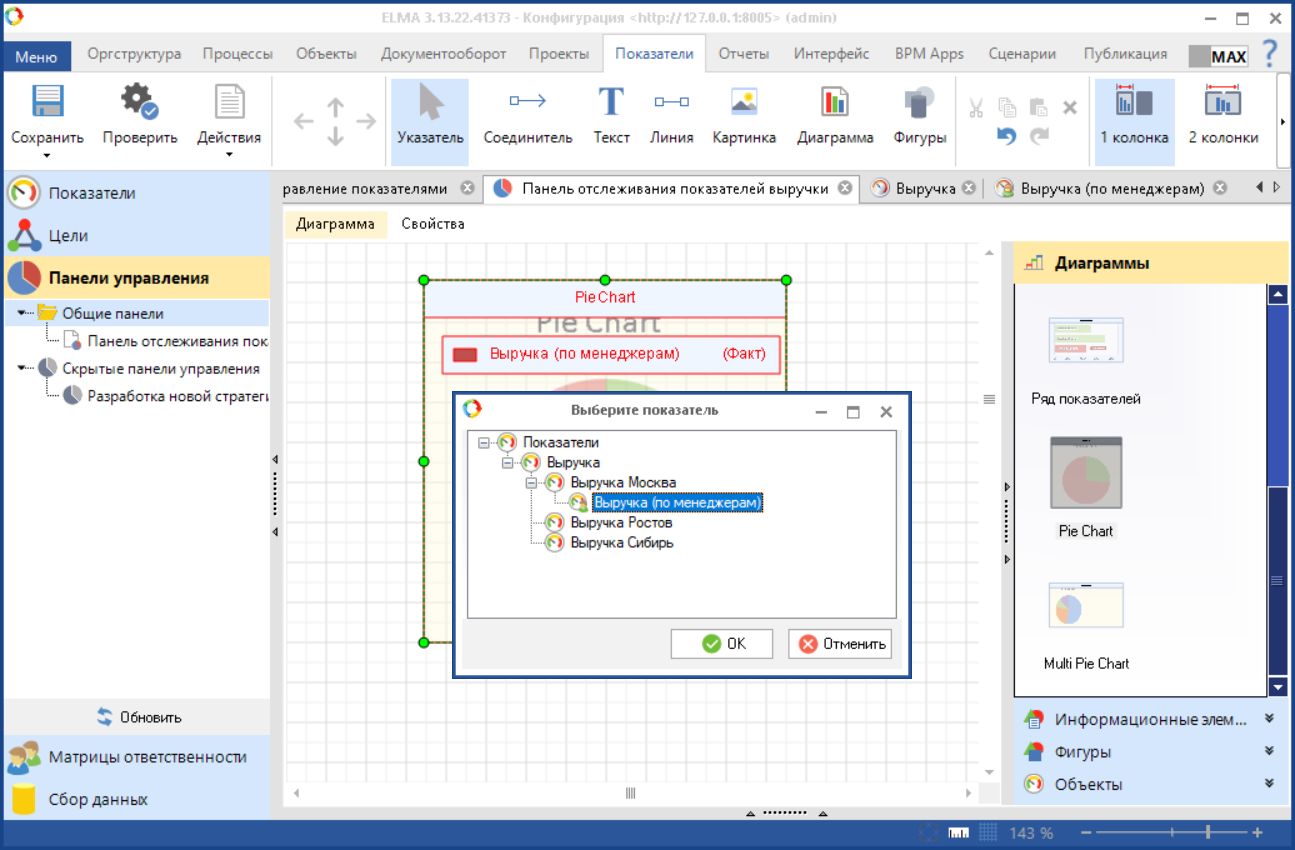Collapse the Выручка Москва node in dialog
Viewport: 1295px width, 850px height.
[531, 482]
